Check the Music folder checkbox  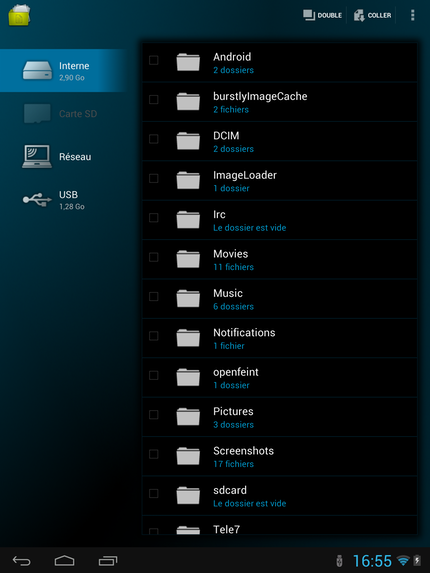coord(154,296)
